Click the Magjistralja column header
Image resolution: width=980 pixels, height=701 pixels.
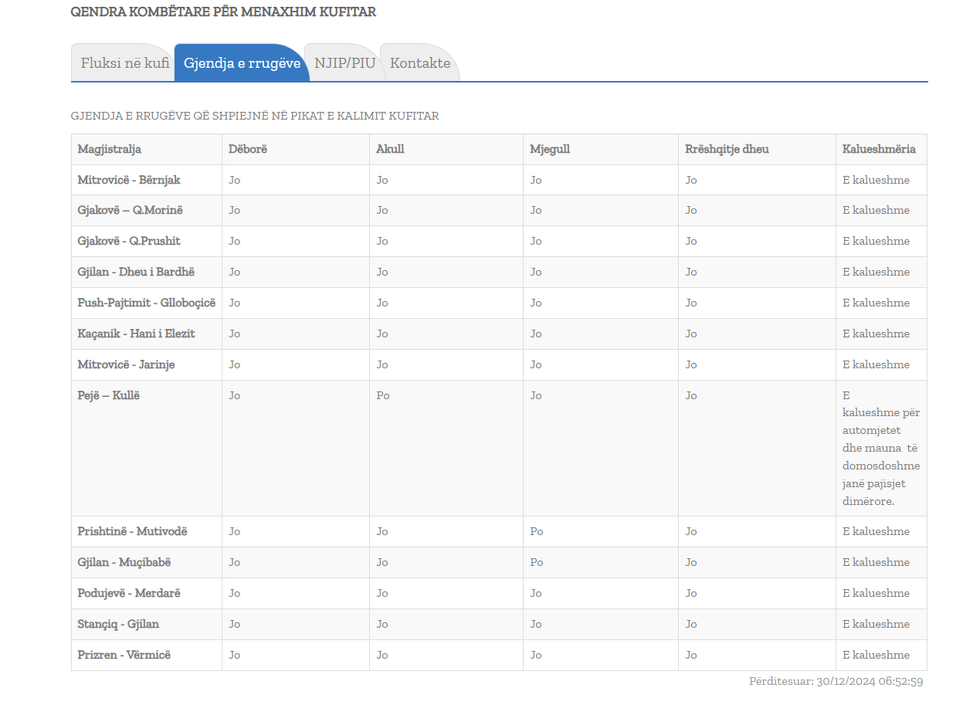click(x=109, y=149)
